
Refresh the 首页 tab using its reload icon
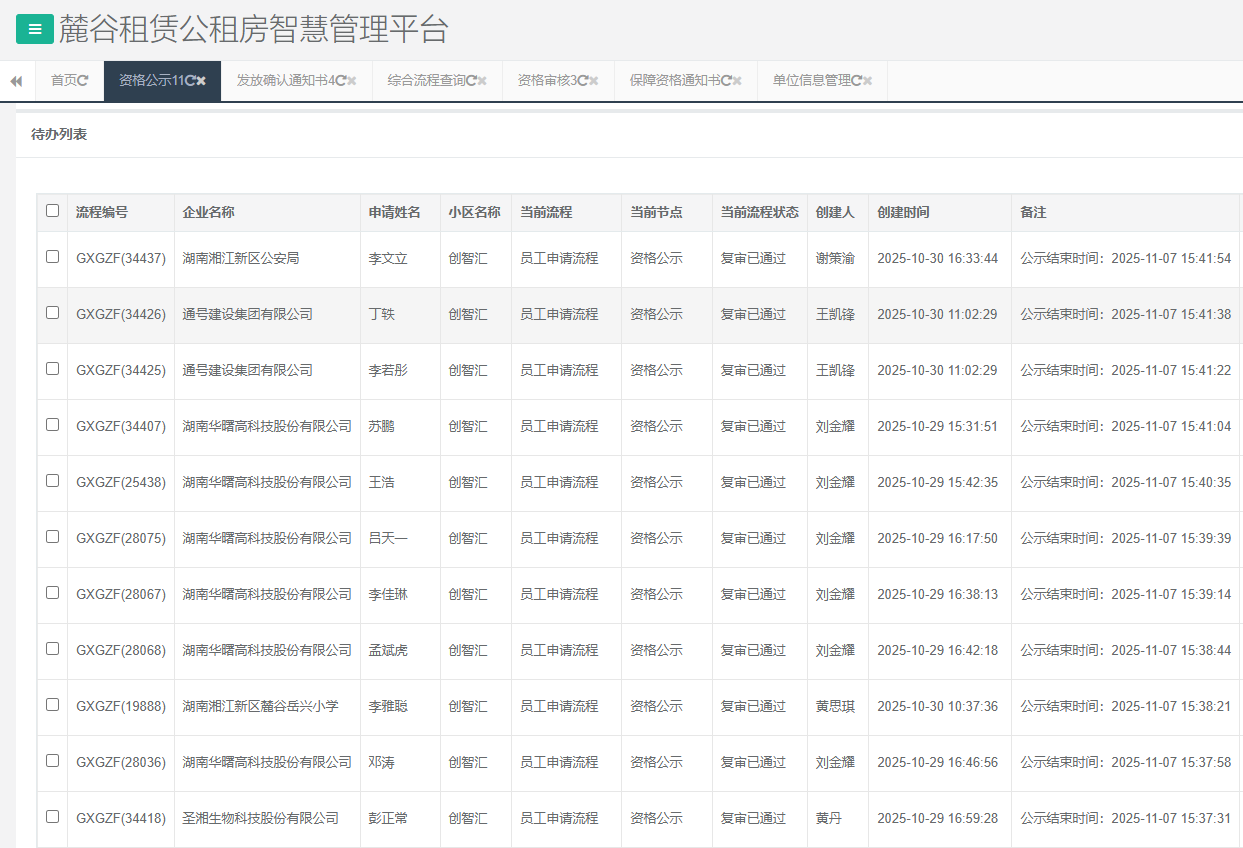[x=83, y=81]
